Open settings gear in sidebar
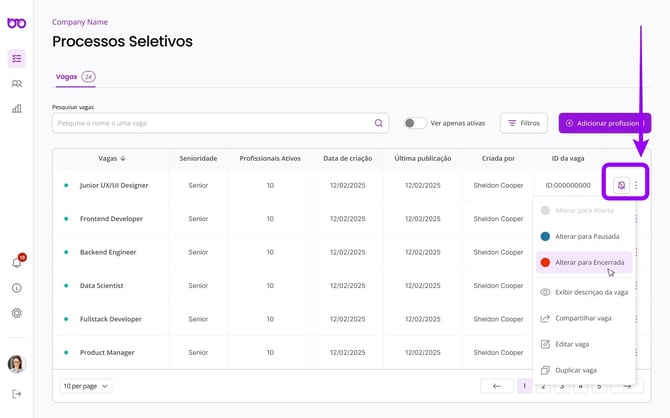Image resolution: width=670 pixels, height=418 pixels. (x=16, y=313)
